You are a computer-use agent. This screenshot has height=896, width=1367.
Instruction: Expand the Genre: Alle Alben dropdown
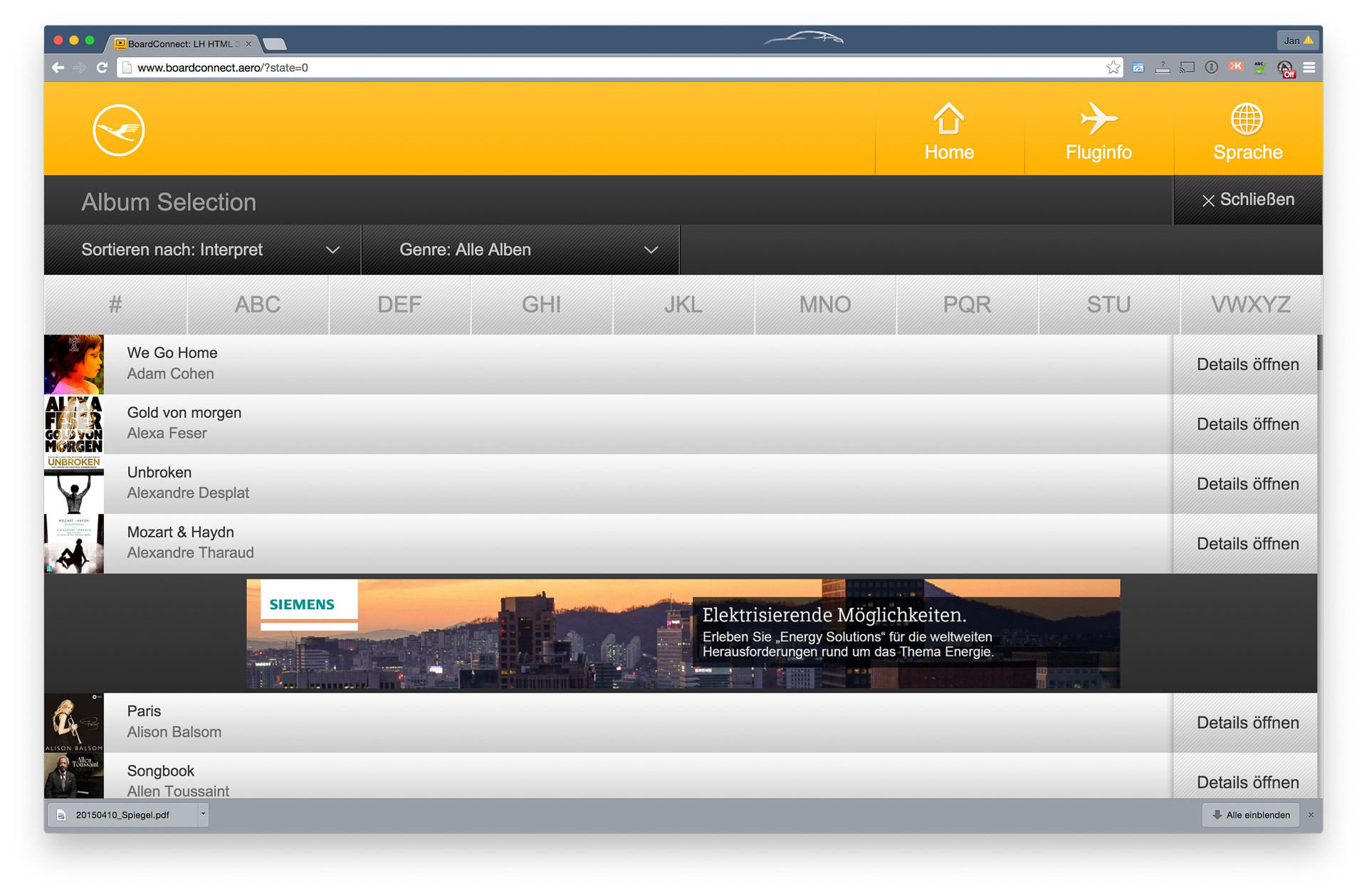click(521, 250)
